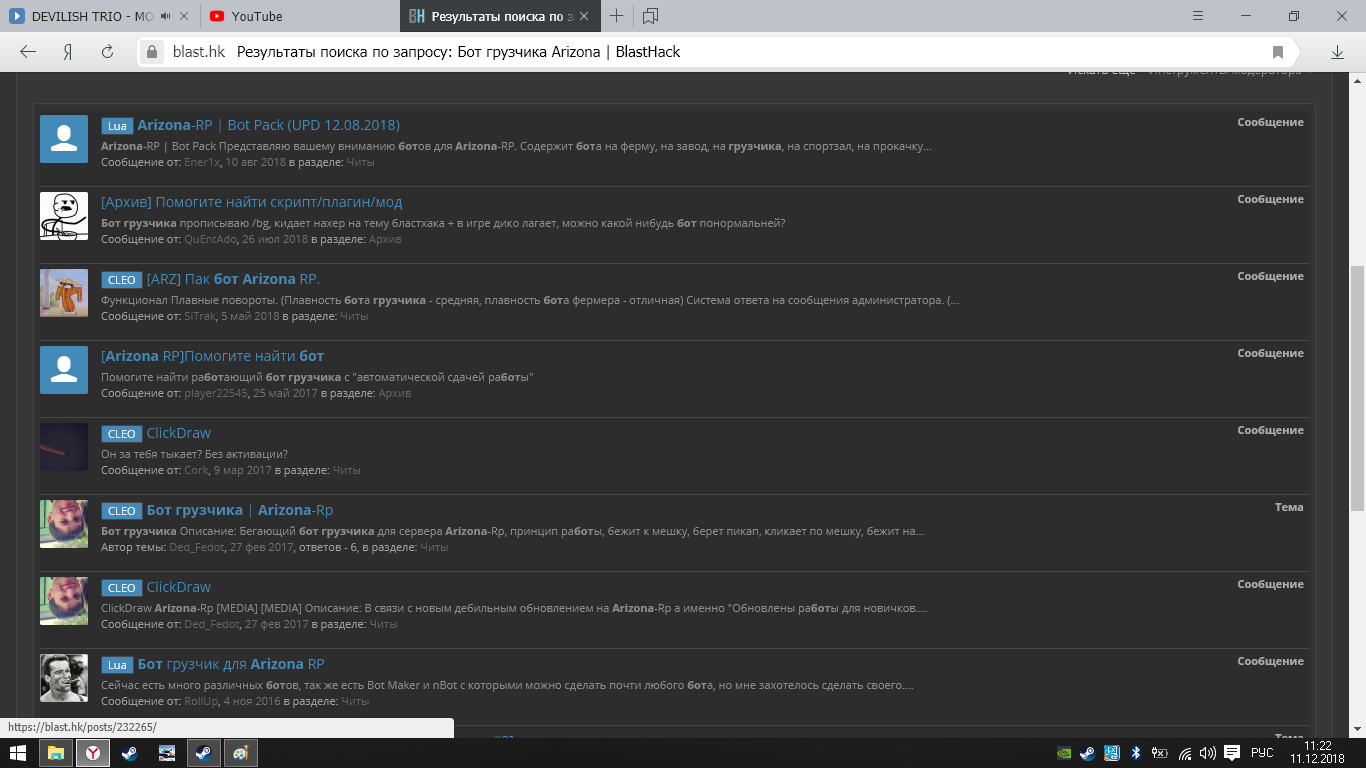Click the Yandex Browser taskbar icon
Screen dimensions: 1366x768
pos(92,753)
